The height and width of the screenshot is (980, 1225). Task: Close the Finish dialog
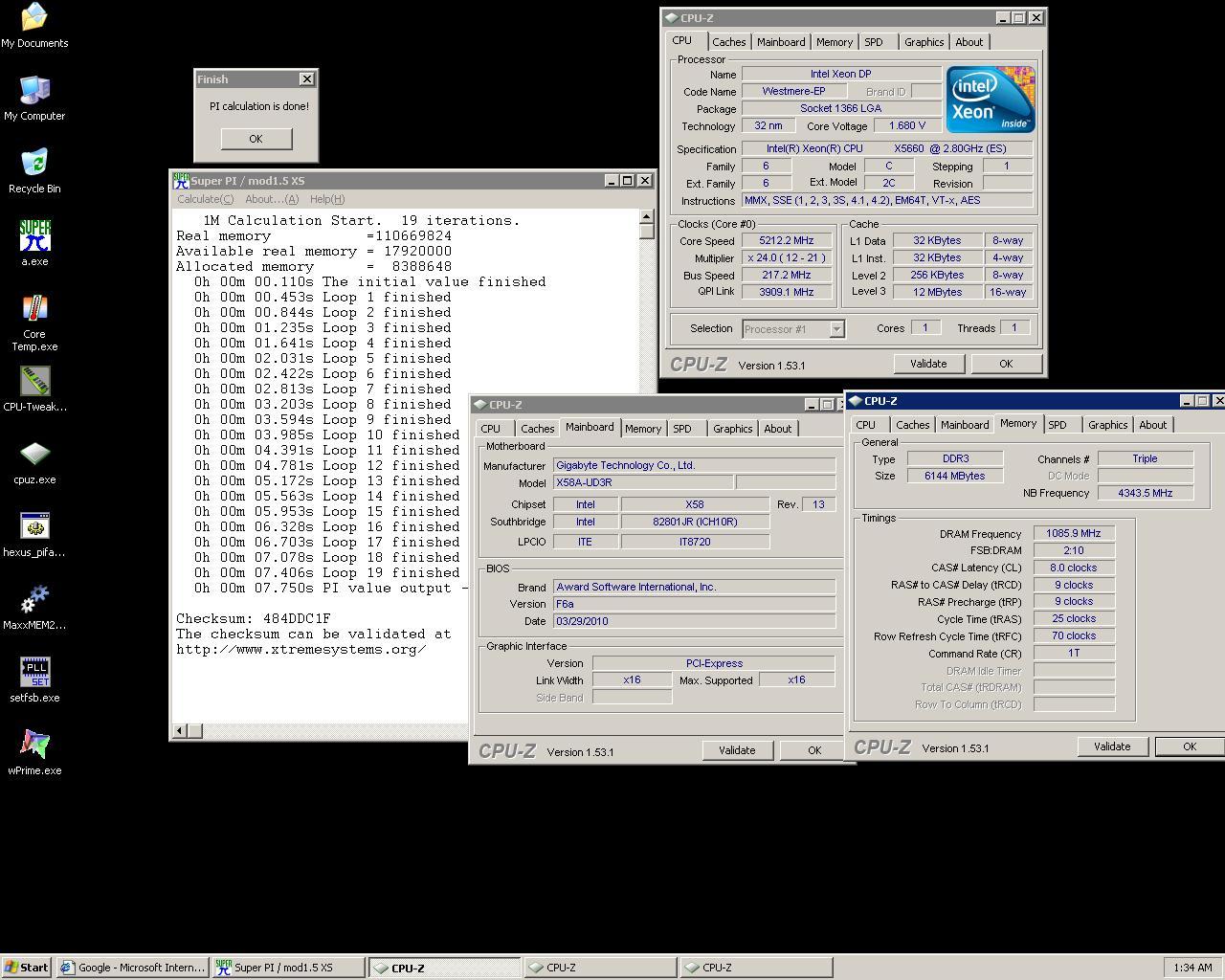point(306,79)
